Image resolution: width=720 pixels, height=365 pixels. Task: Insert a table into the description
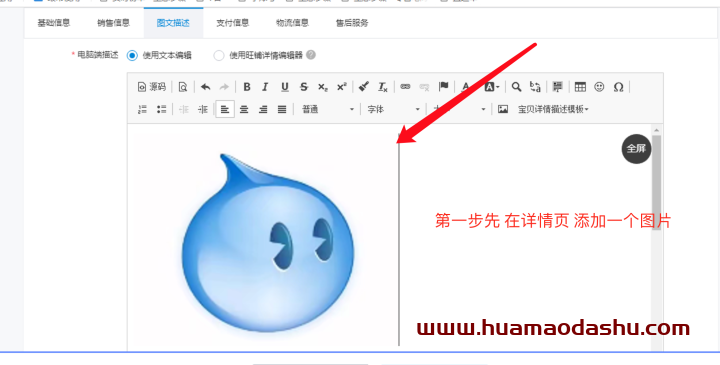(580, 87)
